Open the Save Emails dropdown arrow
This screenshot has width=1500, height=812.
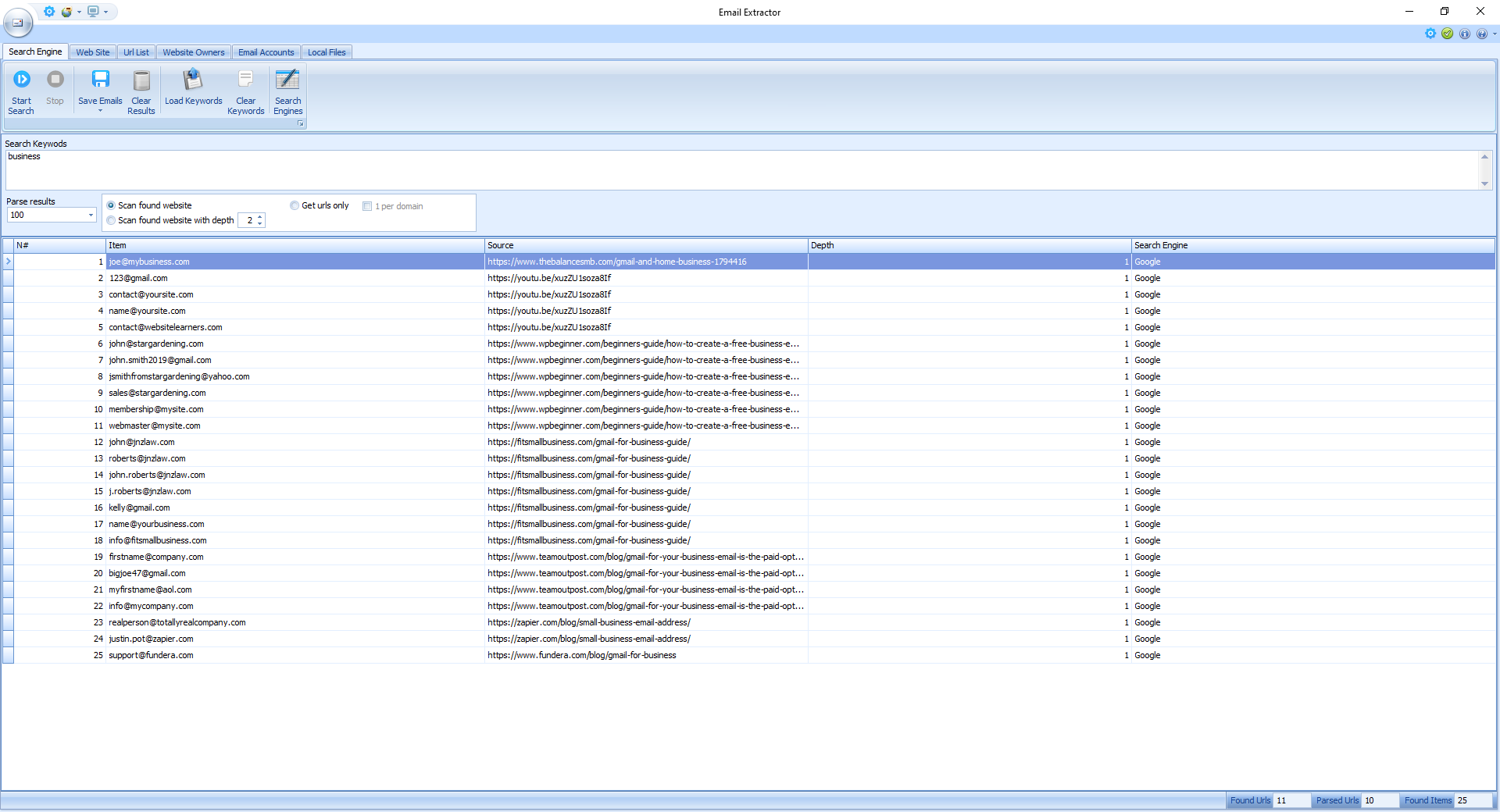[100, 112]
